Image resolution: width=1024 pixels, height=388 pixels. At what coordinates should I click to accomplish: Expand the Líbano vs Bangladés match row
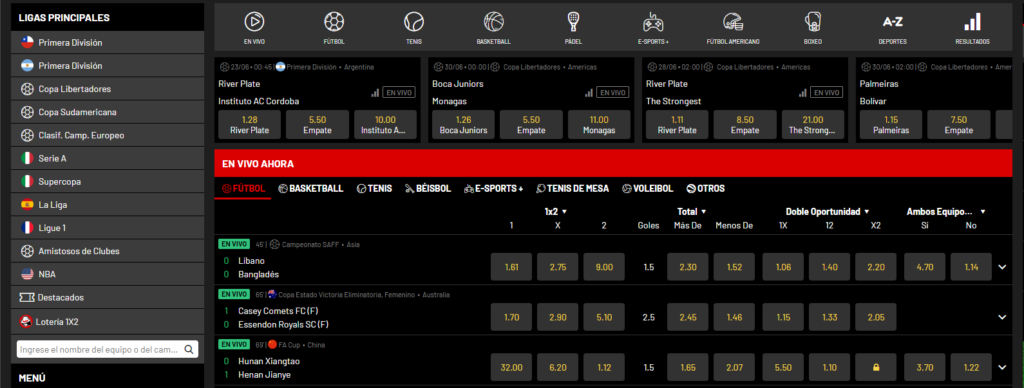click(x=1002, y=267)
